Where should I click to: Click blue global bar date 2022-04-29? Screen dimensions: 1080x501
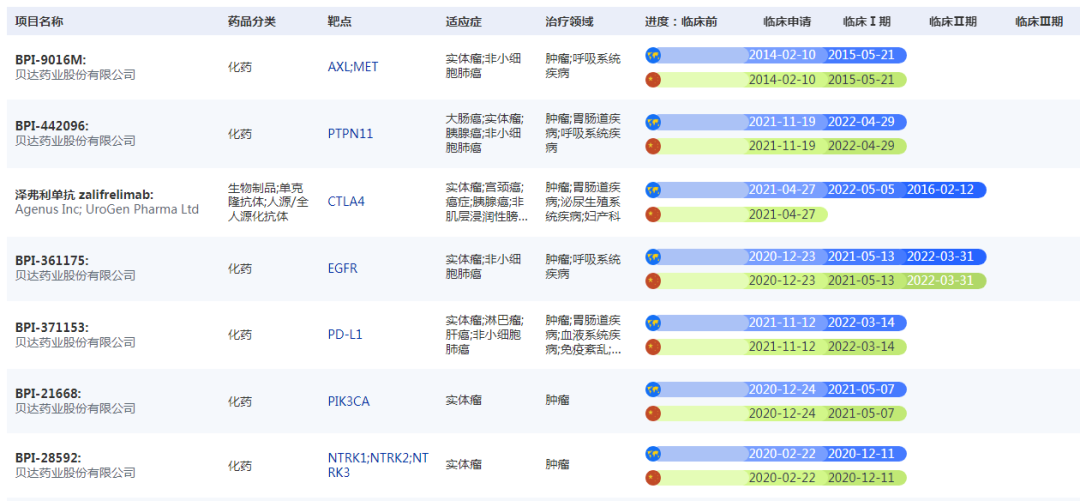(x=861, y=122)
